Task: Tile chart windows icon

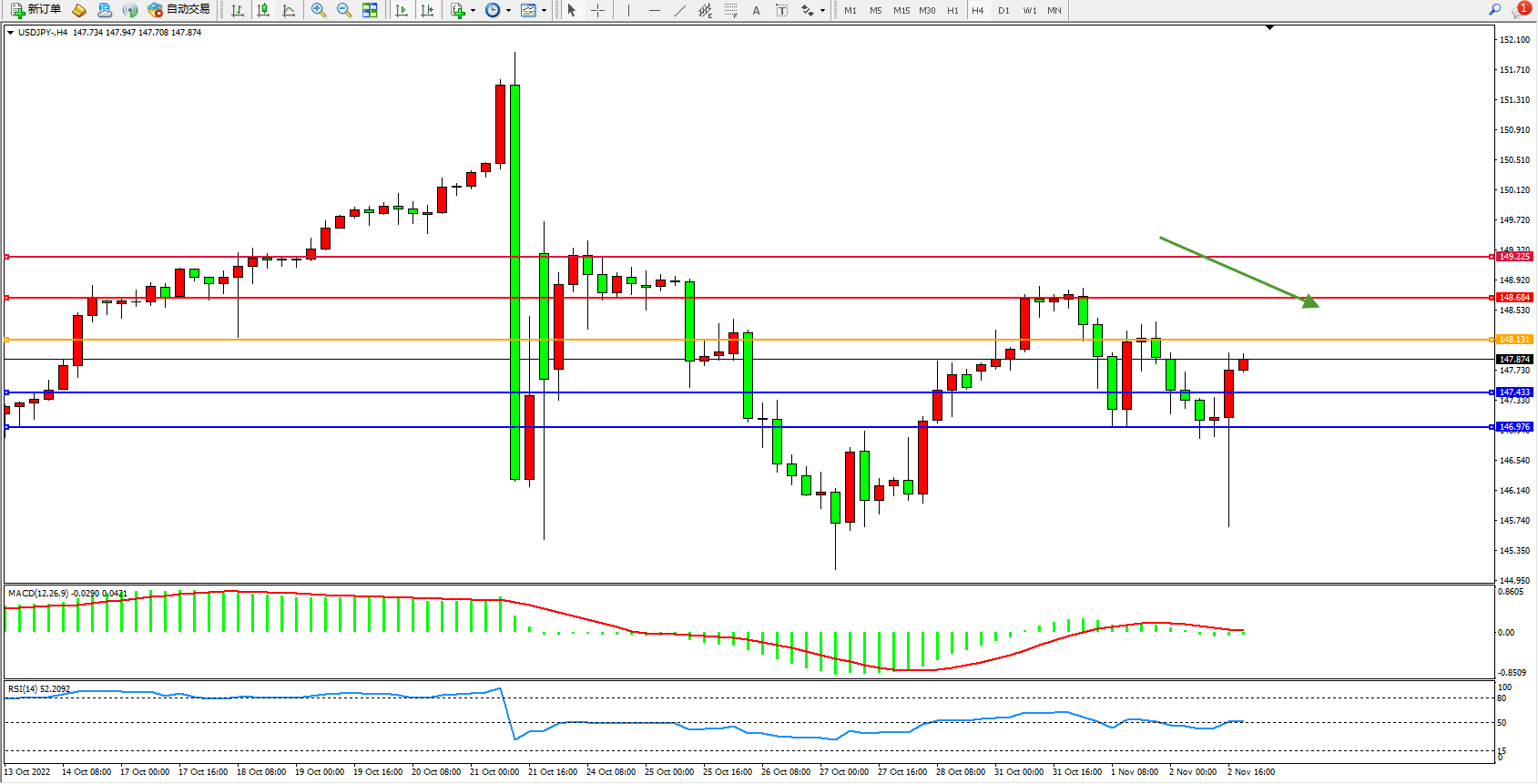Action: click(370, 10)
